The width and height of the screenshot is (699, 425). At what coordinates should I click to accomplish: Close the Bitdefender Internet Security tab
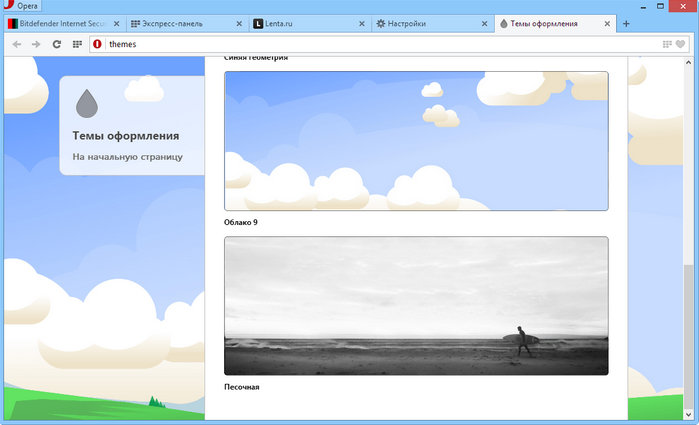pos(116,24)
